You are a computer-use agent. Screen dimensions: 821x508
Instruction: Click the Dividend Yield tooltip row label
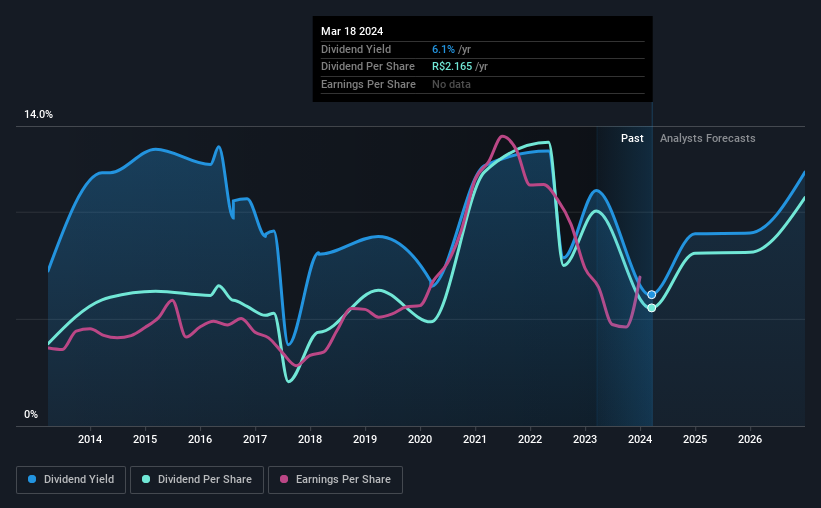pyautogui.click(x=356, y=49)
